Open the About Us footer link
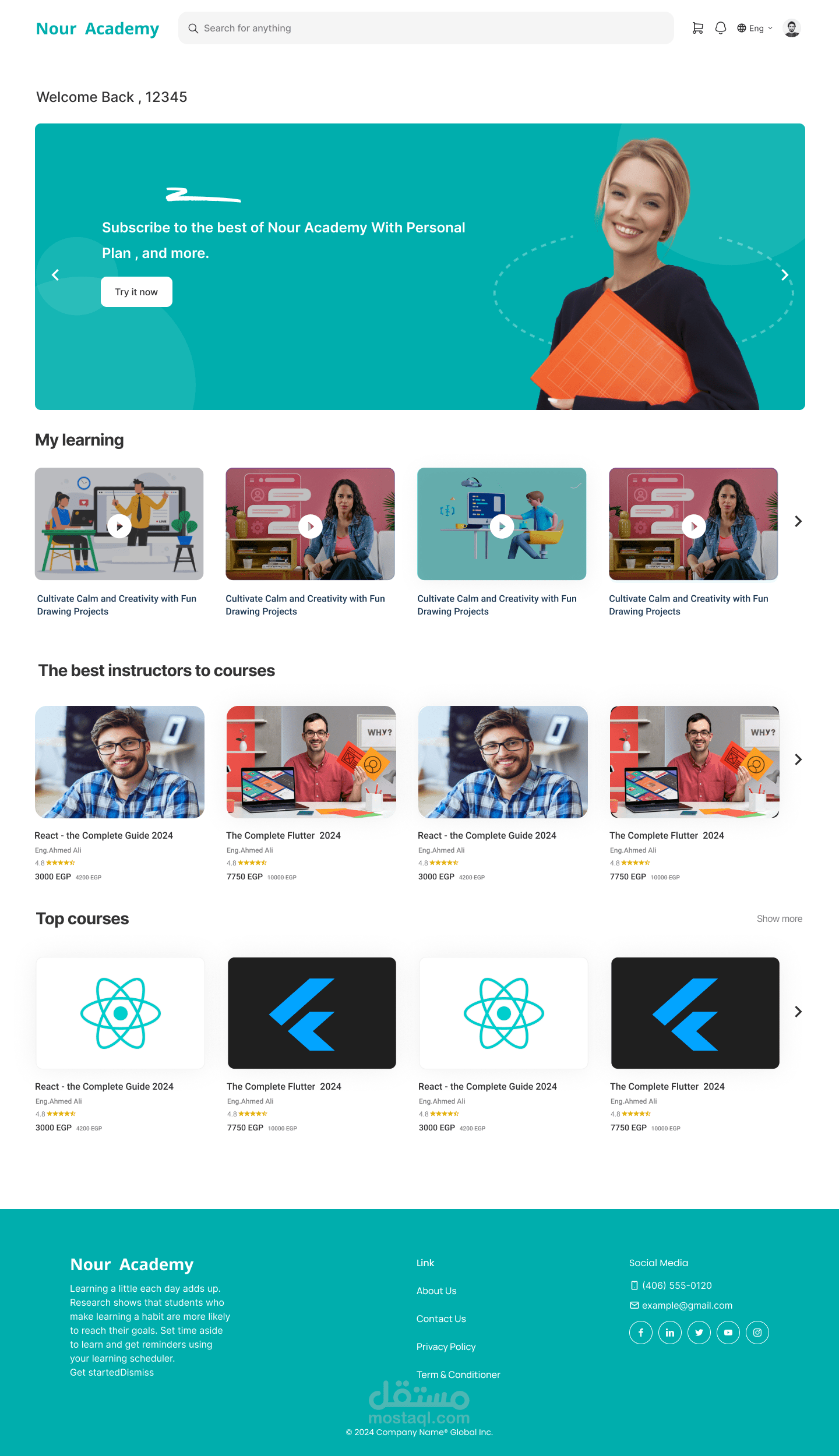The height and width of the screenshot is (1456, 839). coord(436,1291)
